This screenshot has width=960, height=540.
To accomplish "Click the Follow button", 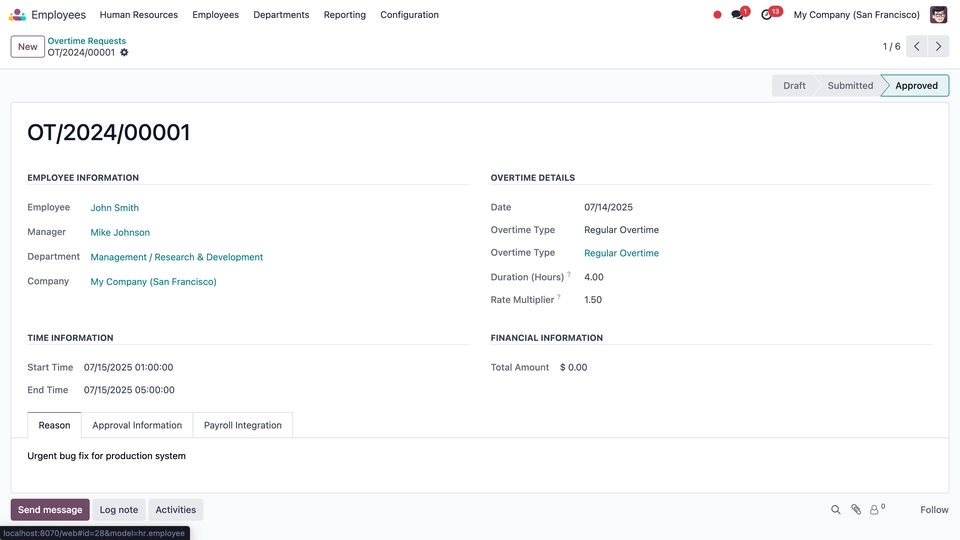I will [934, 509].
